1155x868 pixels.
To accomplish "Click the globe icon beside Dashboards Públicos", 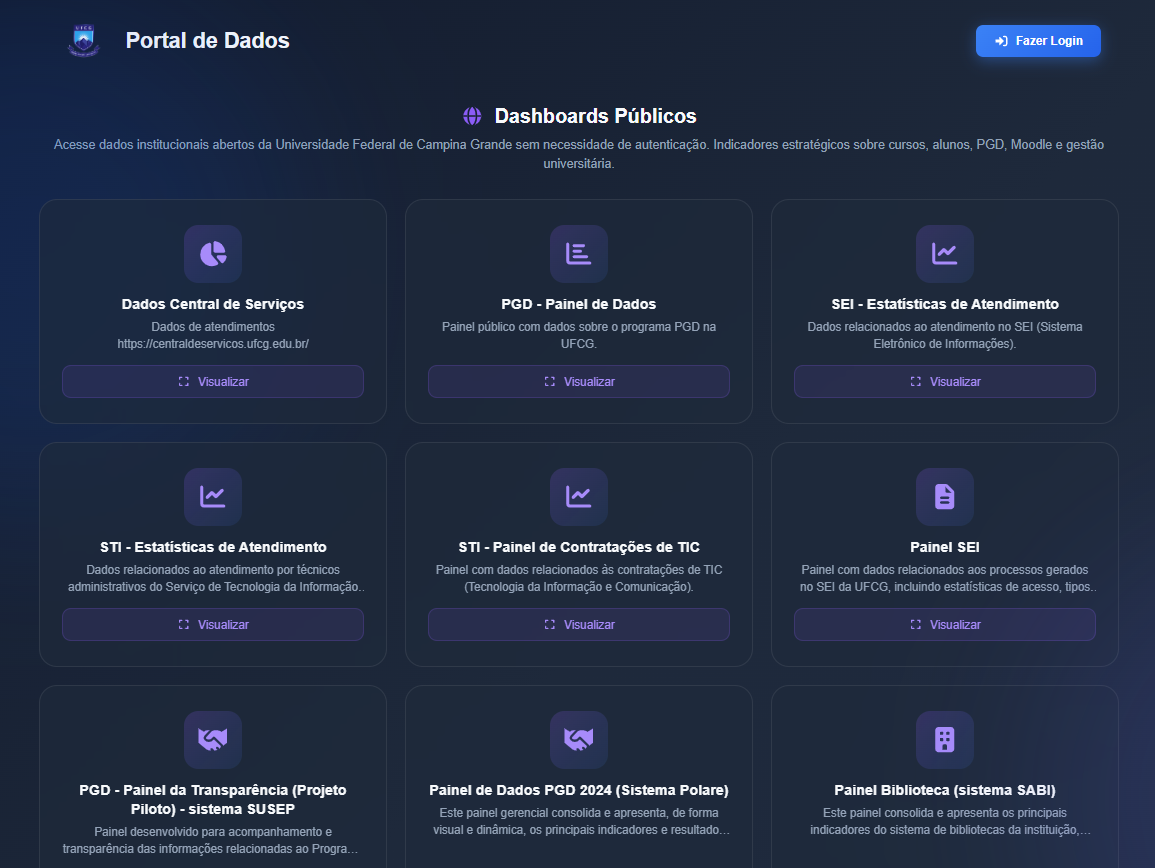I will pos(472,116).
